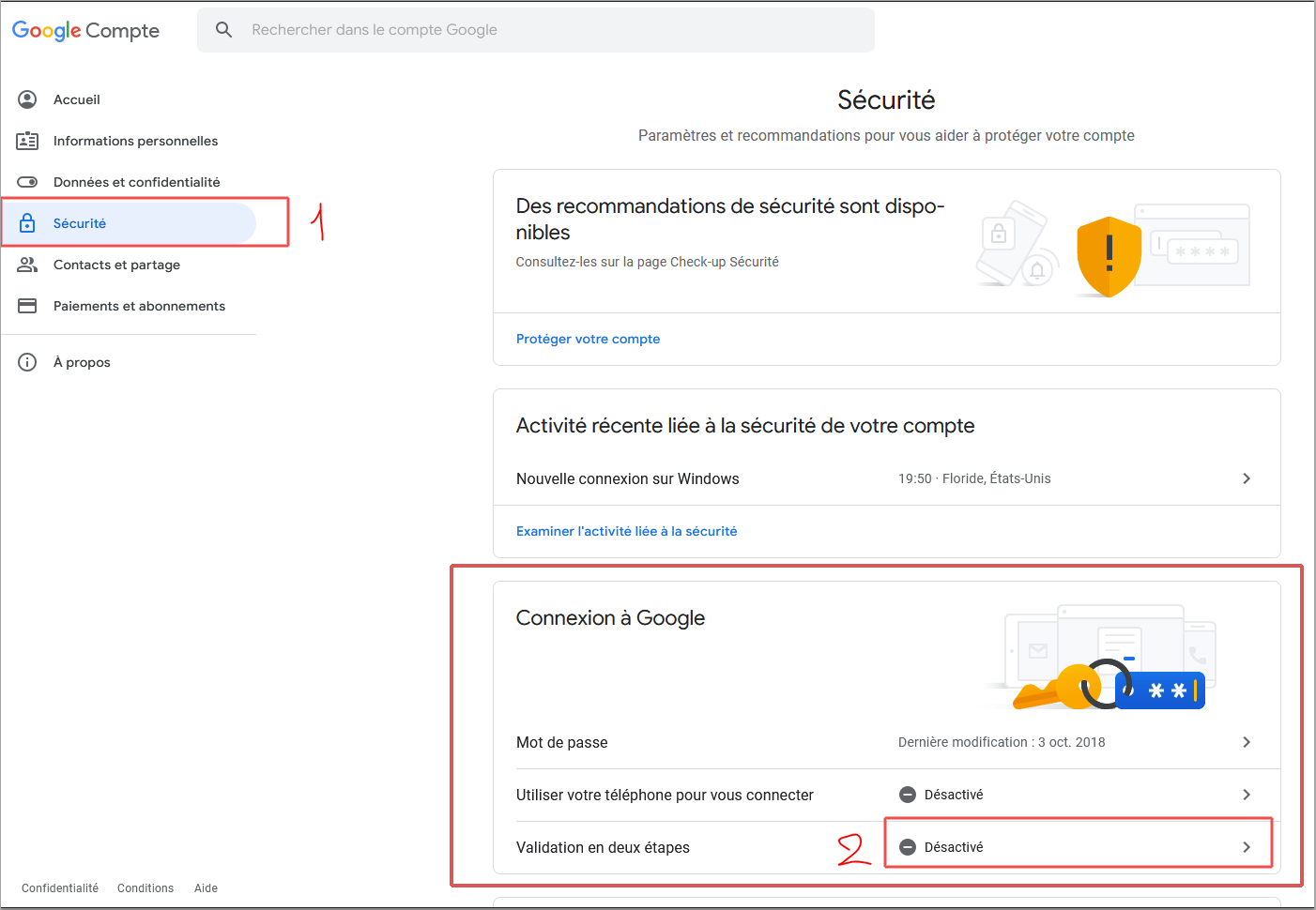The height and width of the screenshot is (910, 1316).
Task: Click the Contacts et partage people icon
Action: pyautogui.click(x=27, y=265)
